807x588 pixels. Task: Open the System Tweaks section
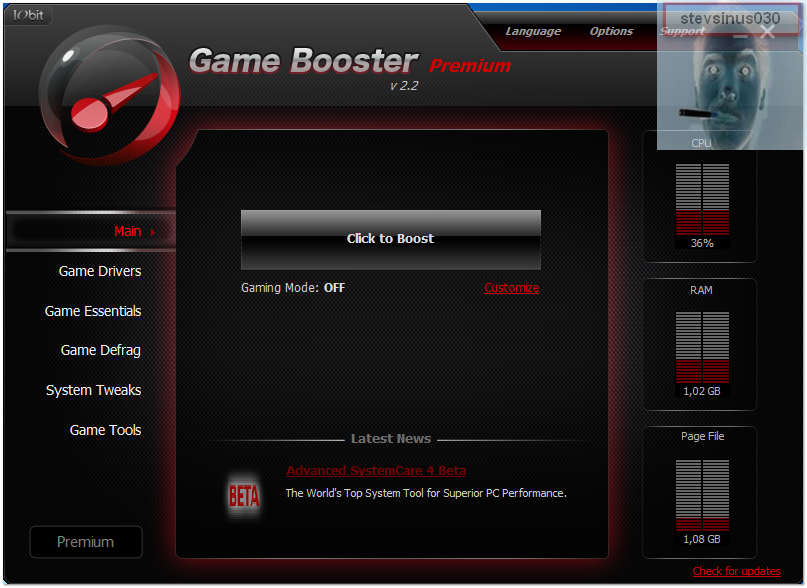point(93,390)
